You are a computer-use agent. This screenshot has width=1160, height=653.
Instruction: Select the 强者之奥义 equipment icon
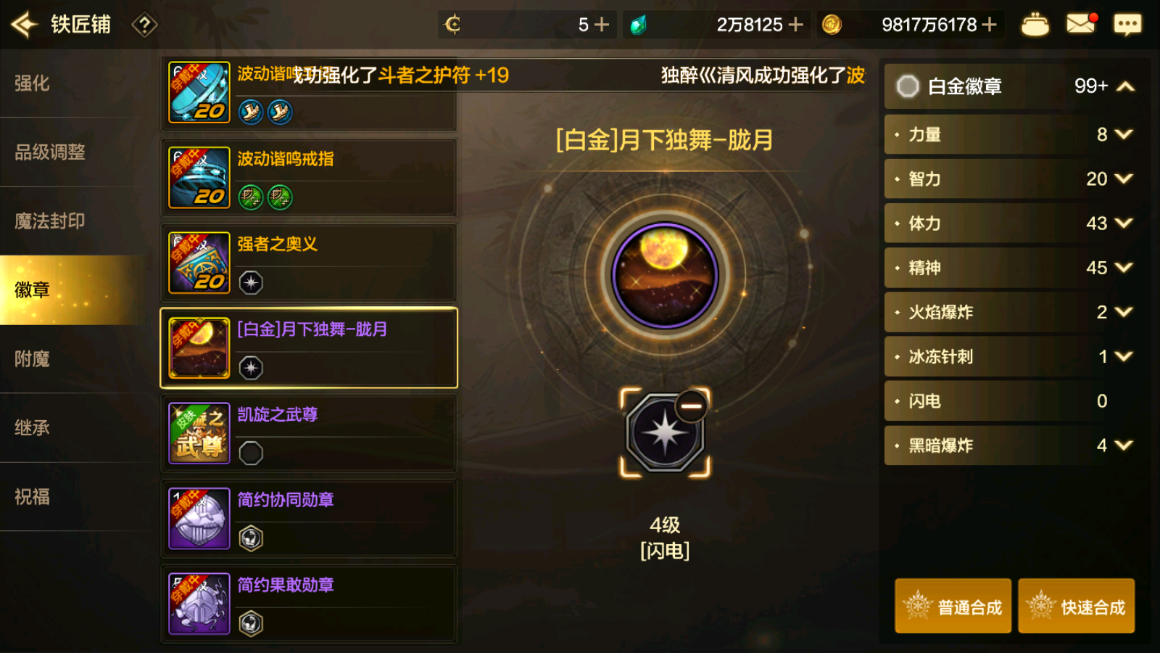coord(199,263)
